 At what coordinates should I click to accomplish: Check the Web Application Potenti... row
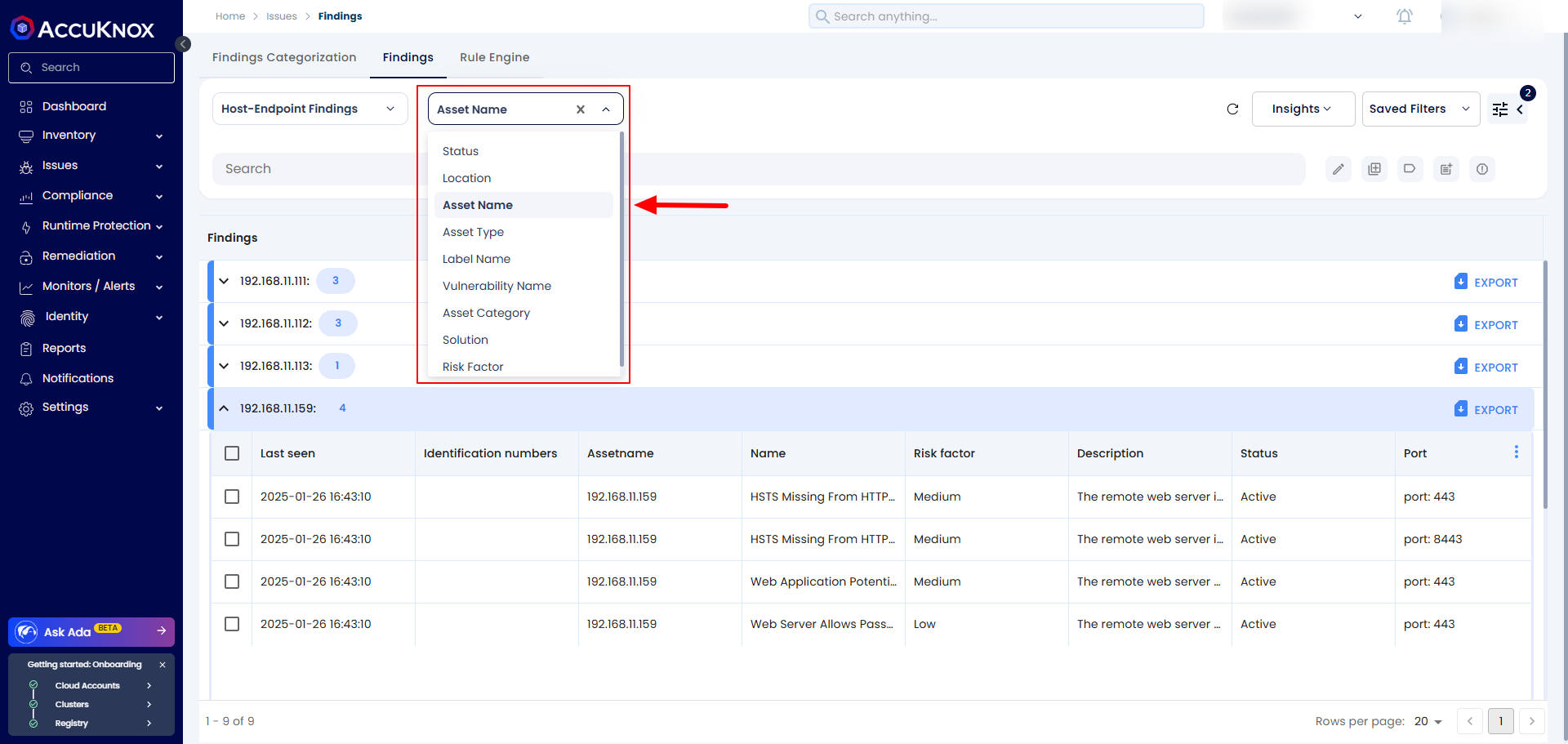(x=232, y=581)
